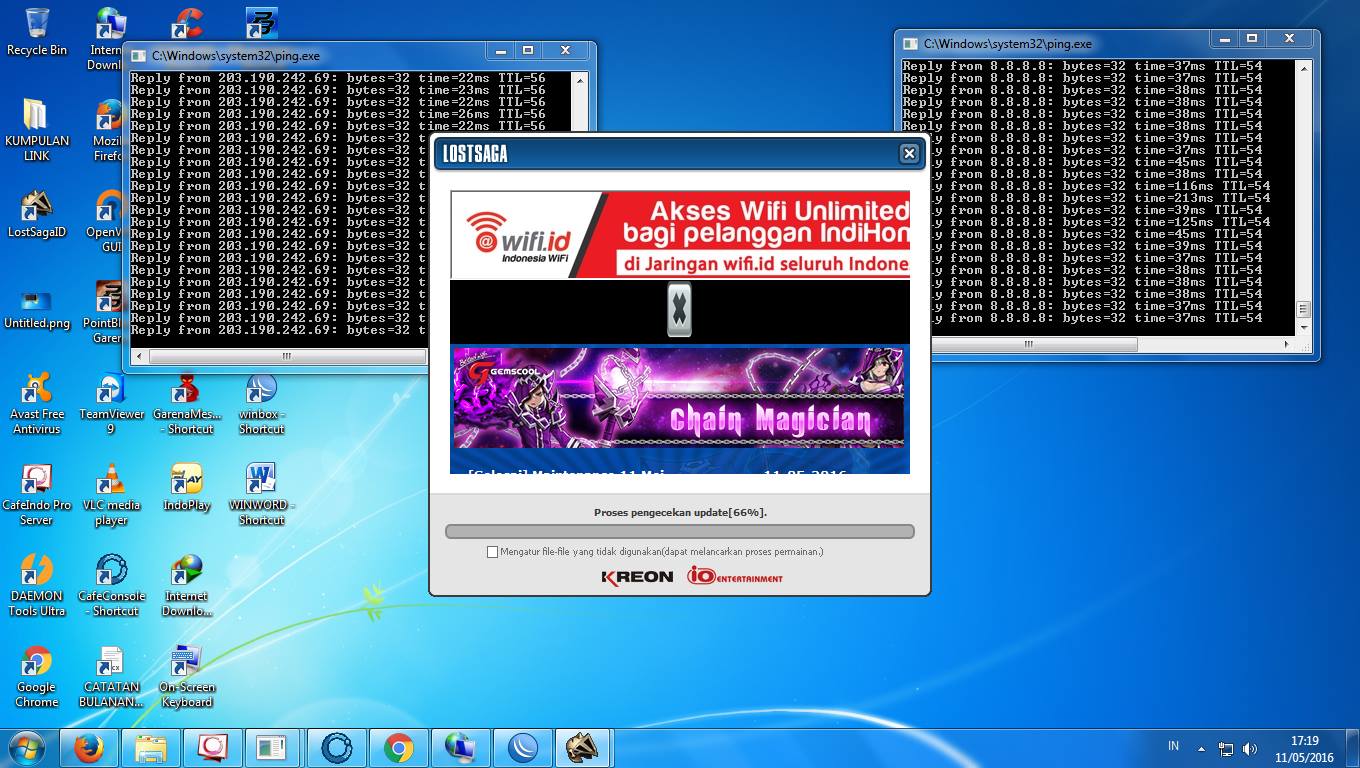Open Windows Explorer from the taskbar
Image resolution: width=1360 pixels, height=768 pixels.
tap(151, 748)
